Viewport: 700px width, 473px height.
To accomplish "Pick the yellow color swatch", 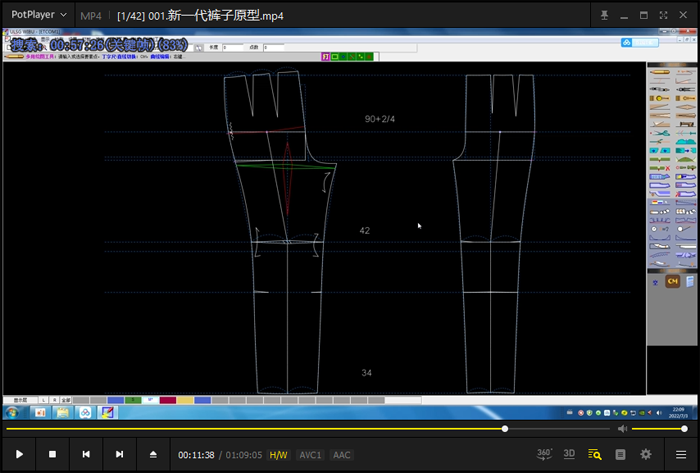I will coord(185,400).
